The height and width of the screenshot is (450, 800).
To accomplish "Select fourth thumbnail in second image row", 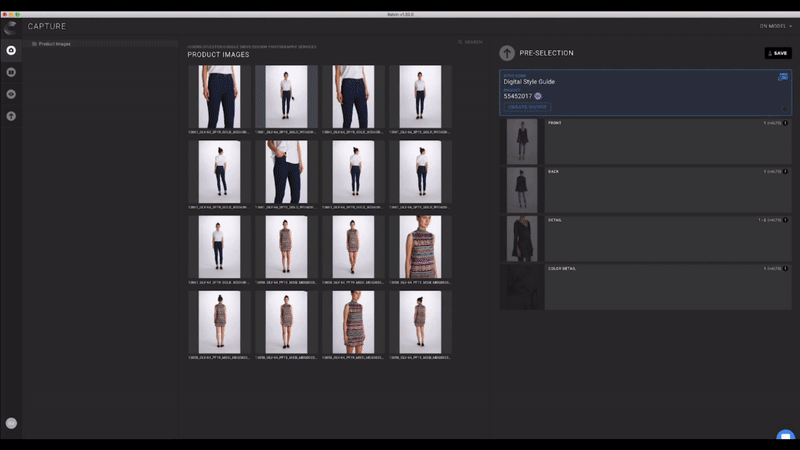I will tap(420, 172).
